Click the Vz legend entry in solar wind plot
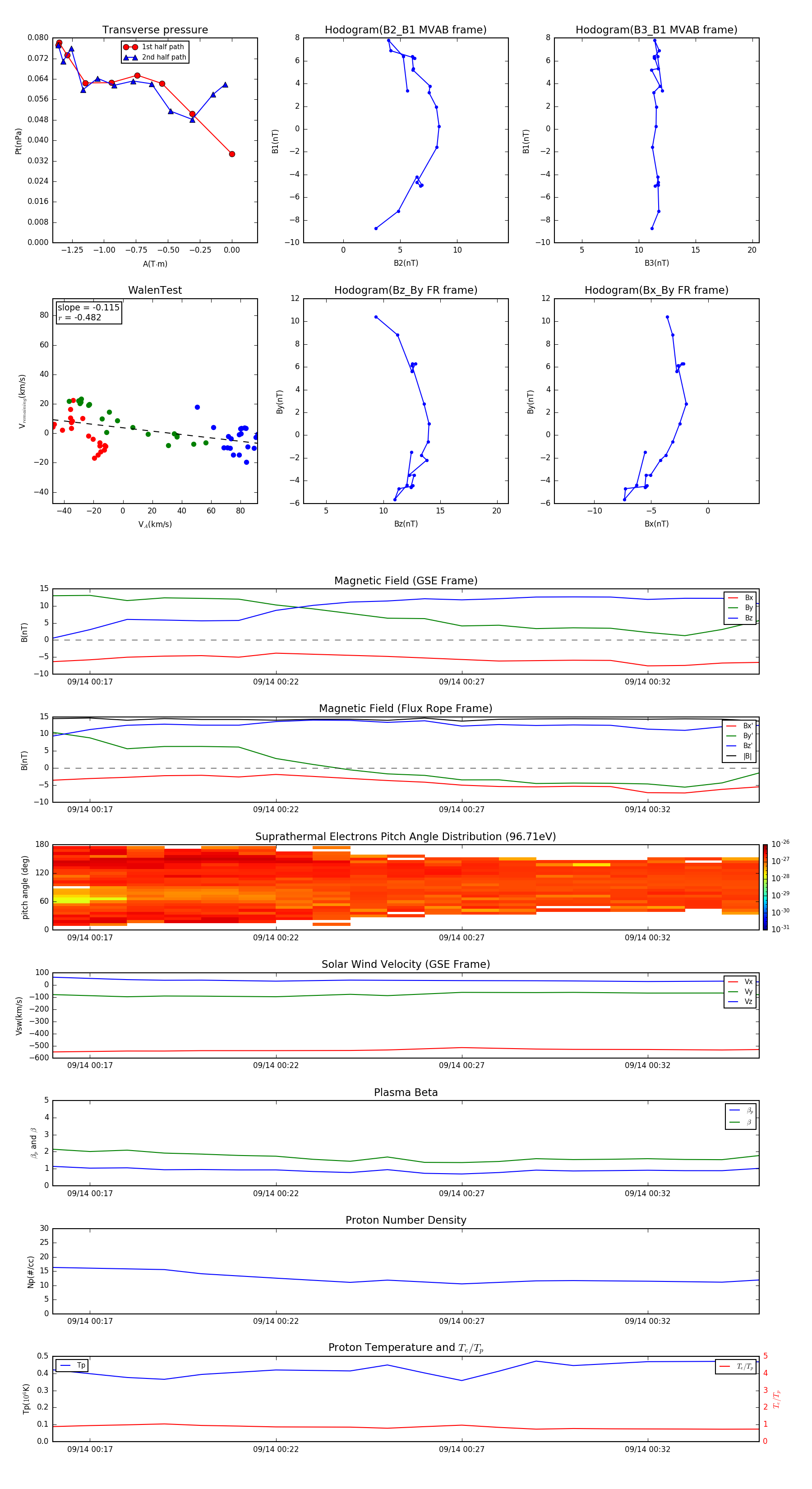Viewport: 812px width, 1489px height. 740,1001
